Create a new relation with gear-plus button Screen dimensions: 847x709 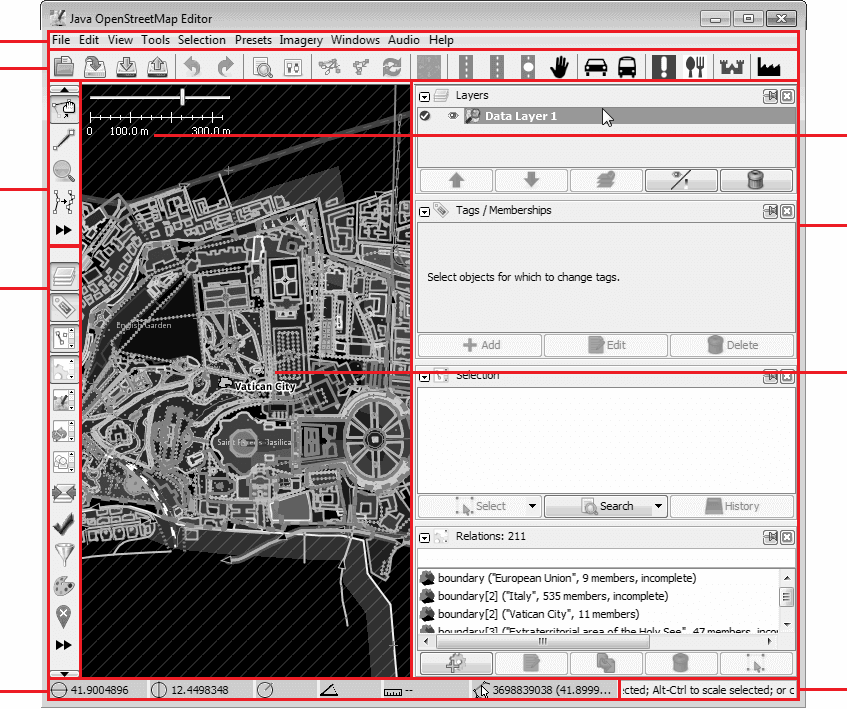click(456, 663)
